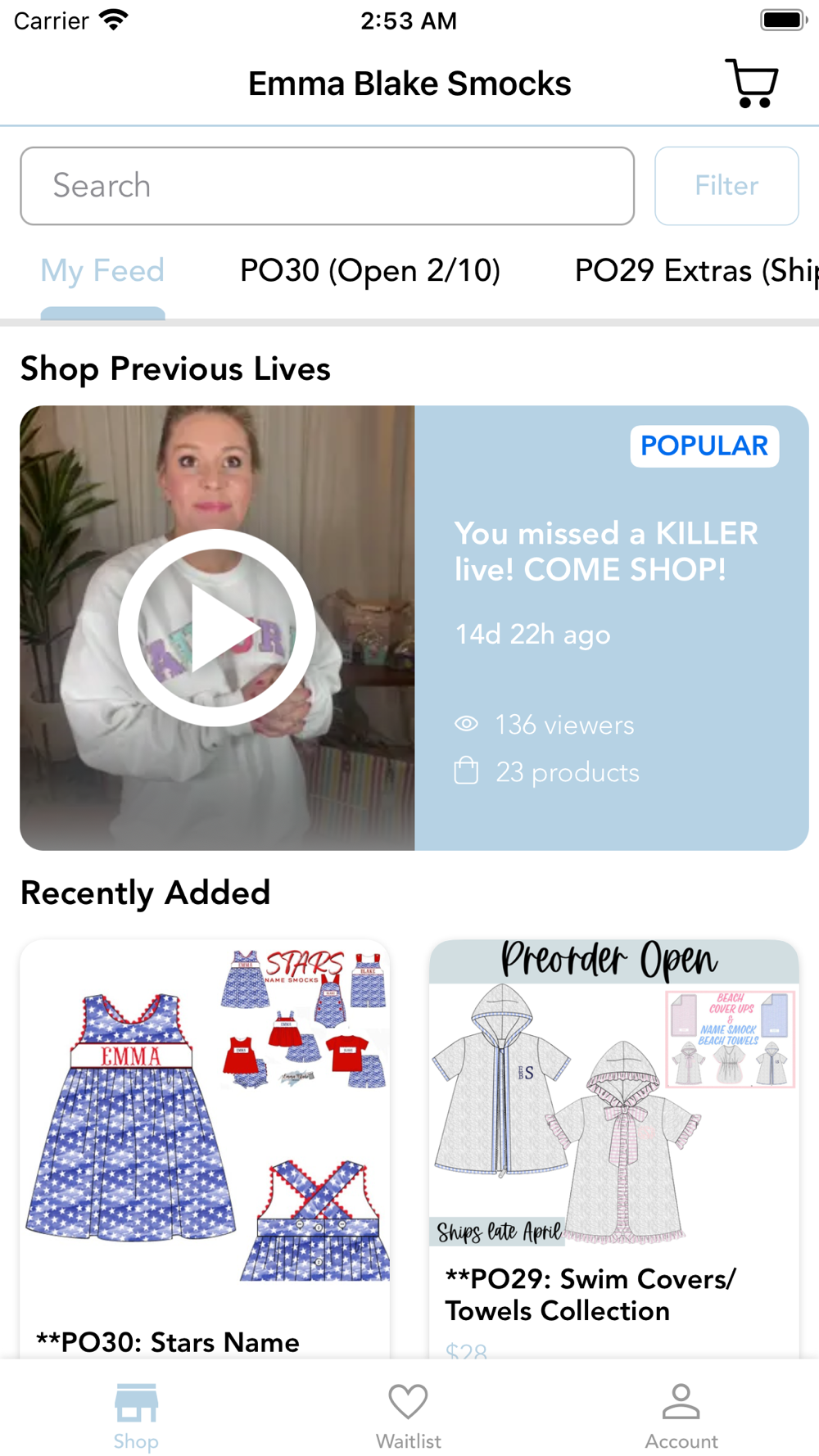Viewport: 819px width, 1456px height.
Task: Click the viewers eye icon
Action: [x=466, y=724]
